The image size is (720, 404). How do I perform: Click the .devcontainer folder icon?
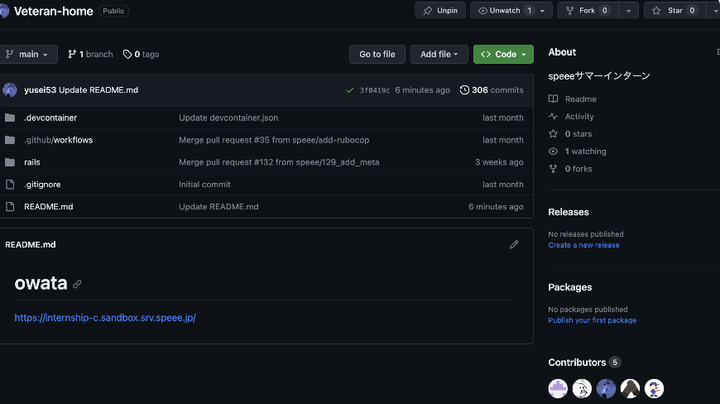[x=10, y=118]
